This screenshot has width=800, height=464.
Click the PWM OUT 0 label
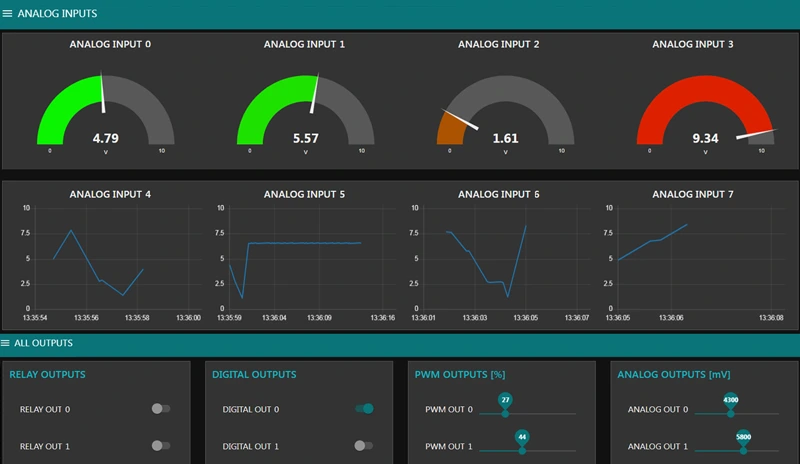pos(449,409)
